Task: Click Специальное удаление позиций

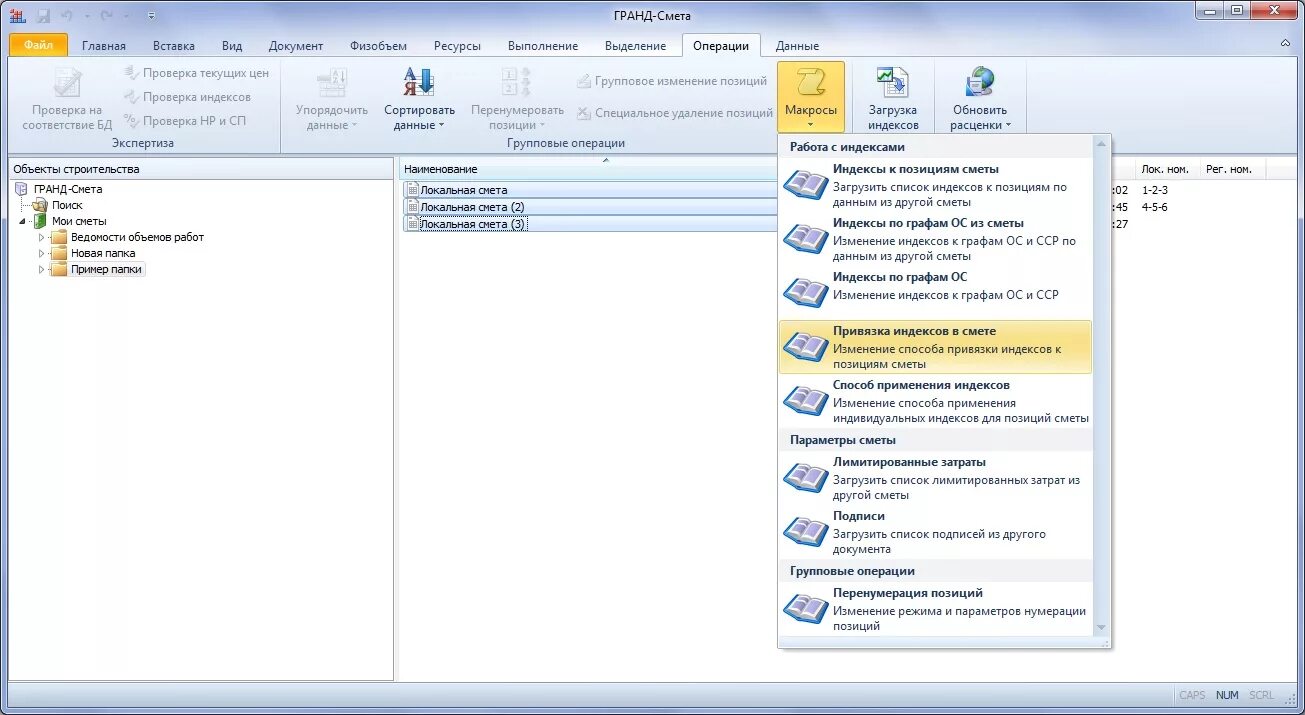Action: (675, 113)
